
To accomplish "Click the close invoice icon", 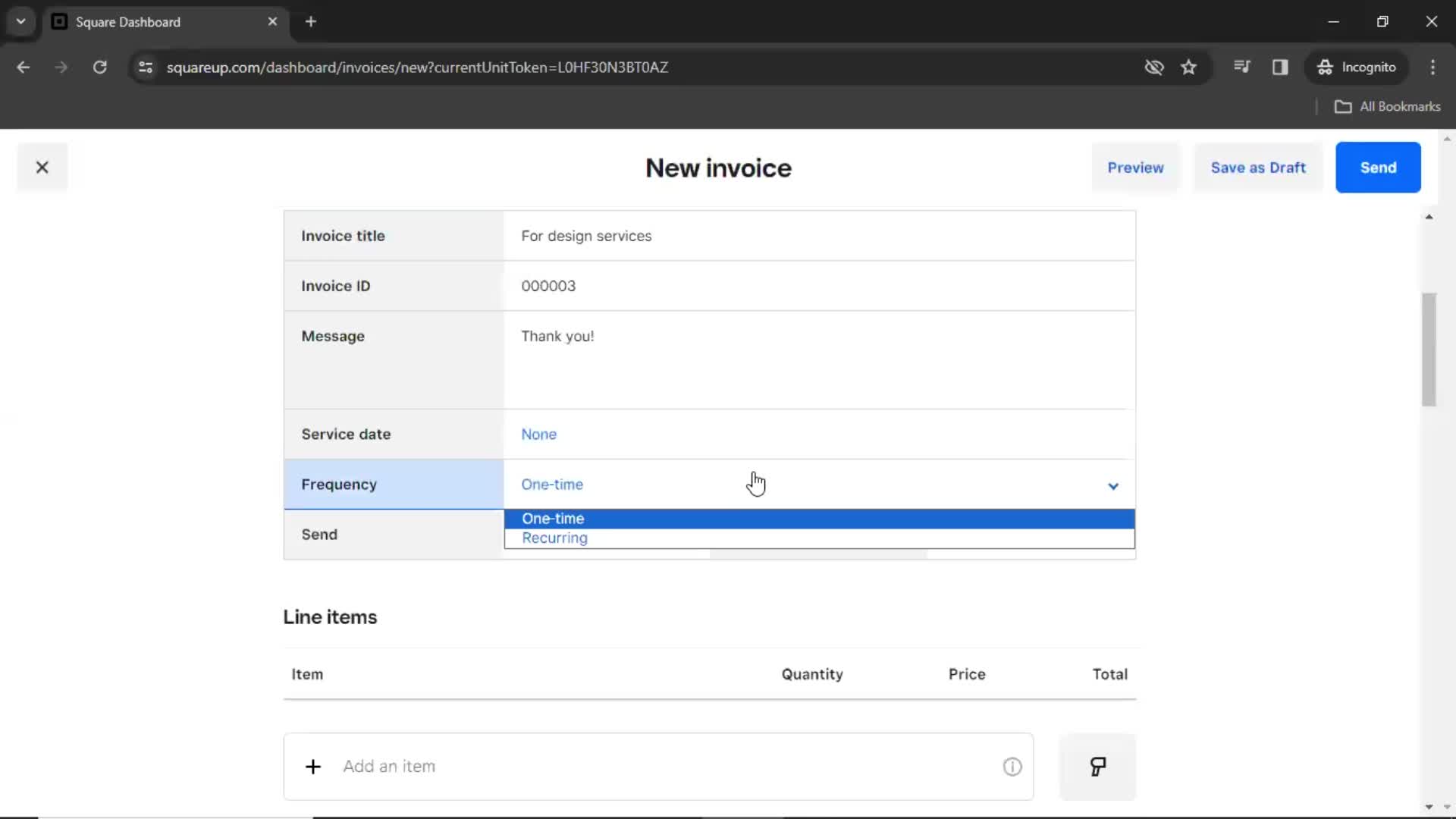I will 42,167.
